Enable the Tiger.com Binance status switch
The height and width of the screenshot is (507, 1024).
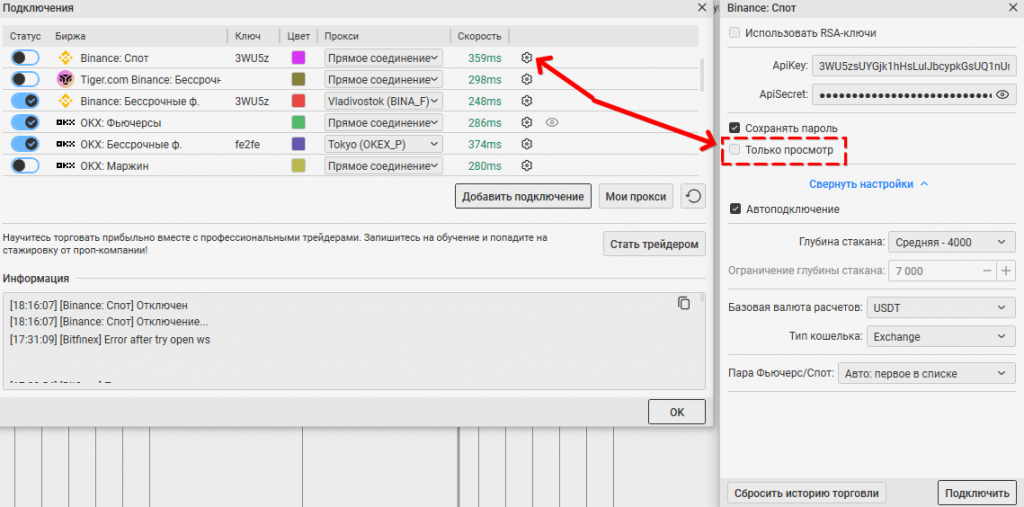pyautogui.click(x=25, y=79)
